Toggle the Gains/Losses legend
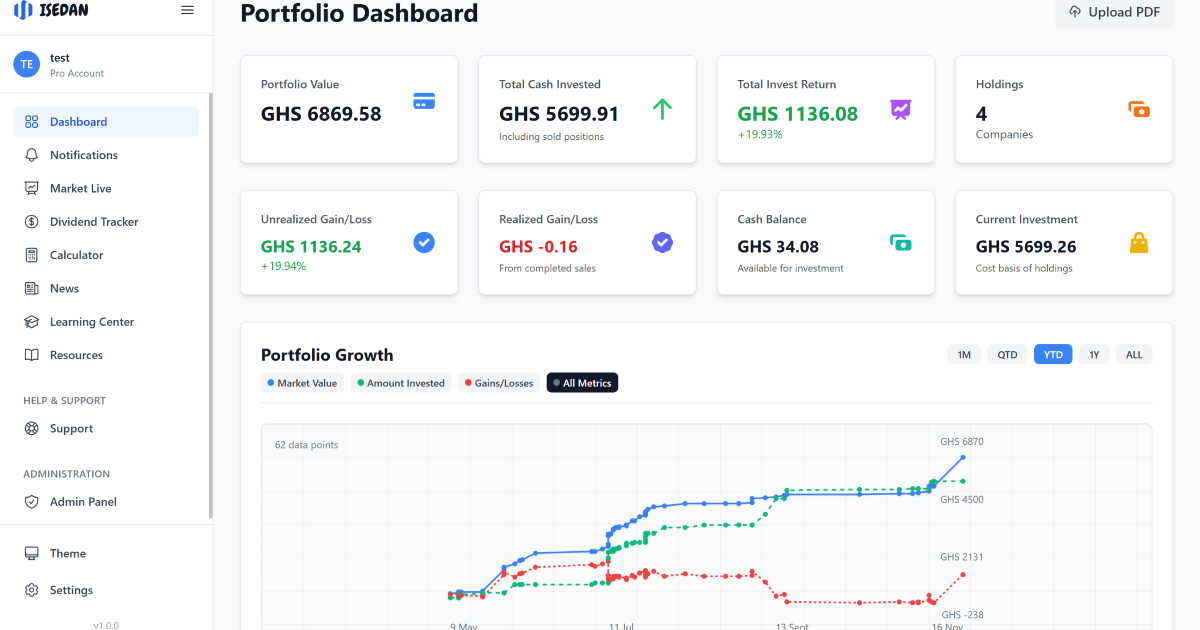Viewport: 1200px width, 630px height. point(498,382)
